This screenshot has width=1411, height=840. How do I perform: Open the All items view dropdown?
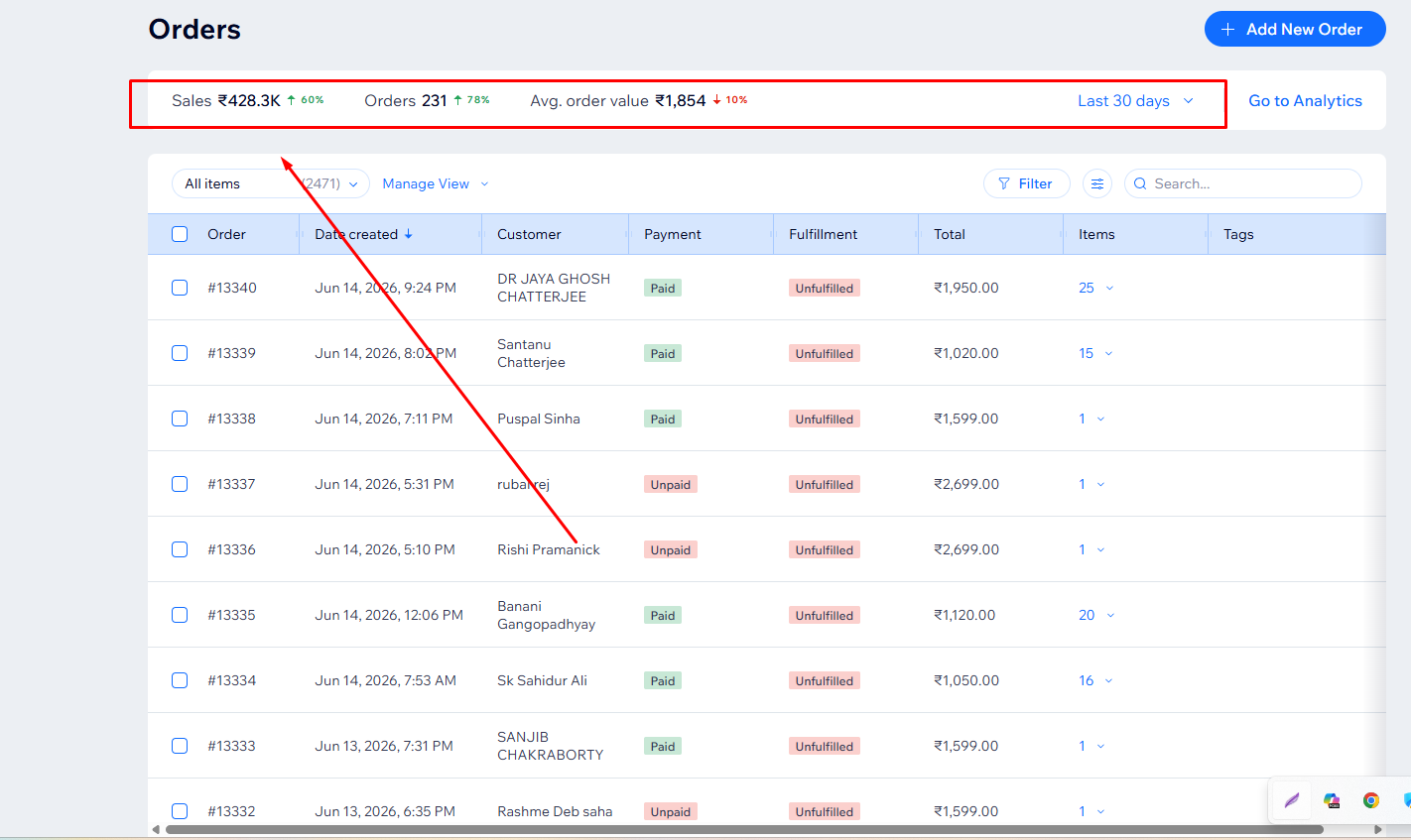(271, 183)
